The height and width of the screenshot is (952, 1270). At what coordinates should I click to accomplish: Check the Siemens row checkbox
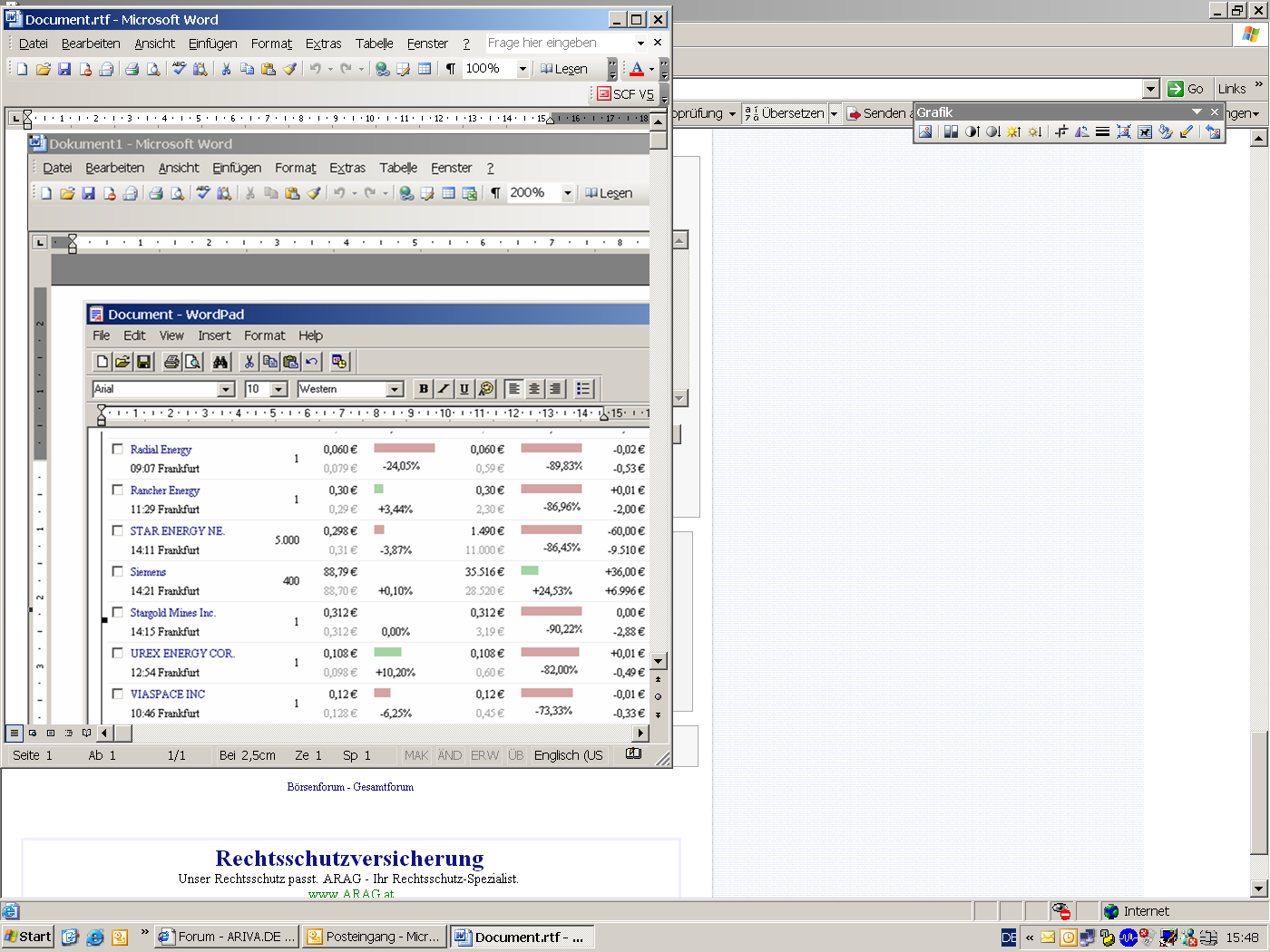pyautogui.click(x=117, y=571)
